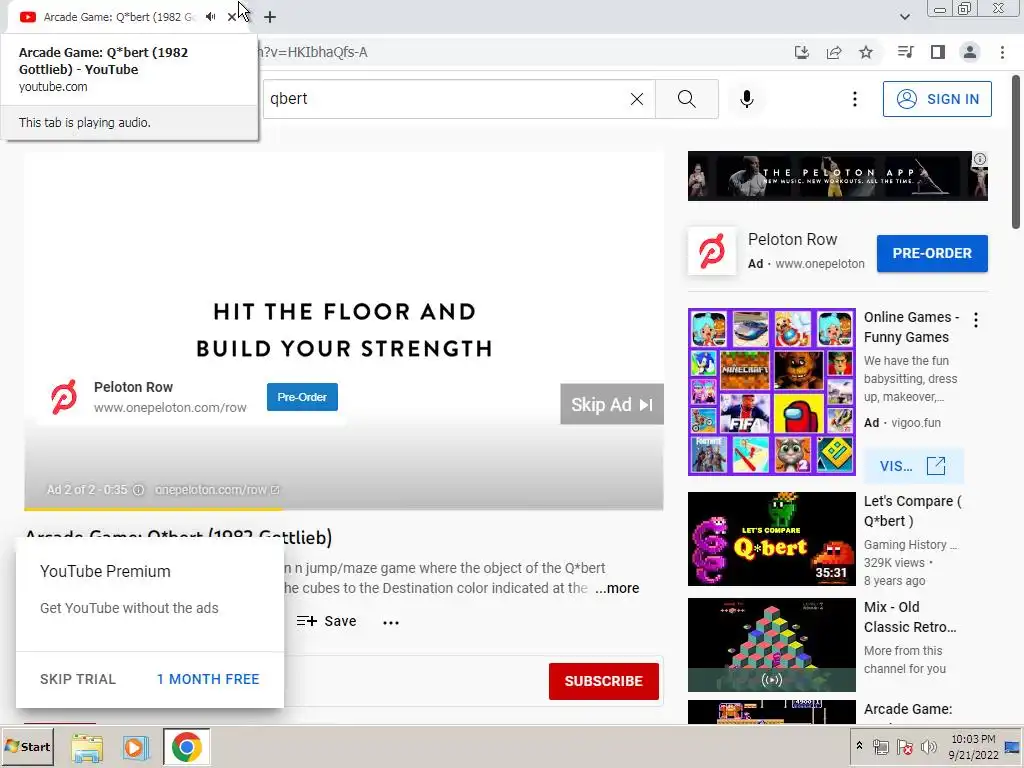
Task: Mute the tab using the speaker icon
Action: [210, 17]
